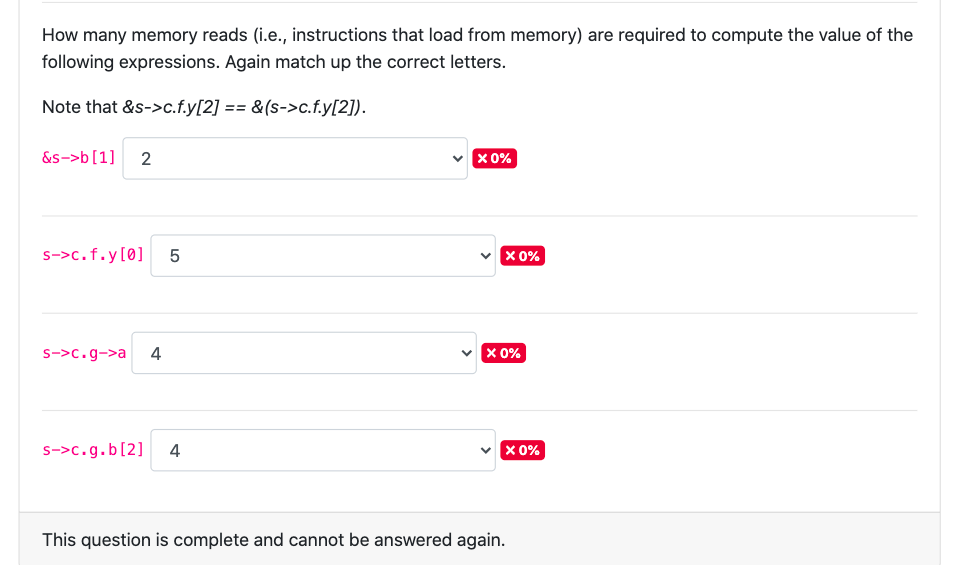
Task: Click the ×0% badge beside s->c.g.b[2]
Action: (523, 450)
